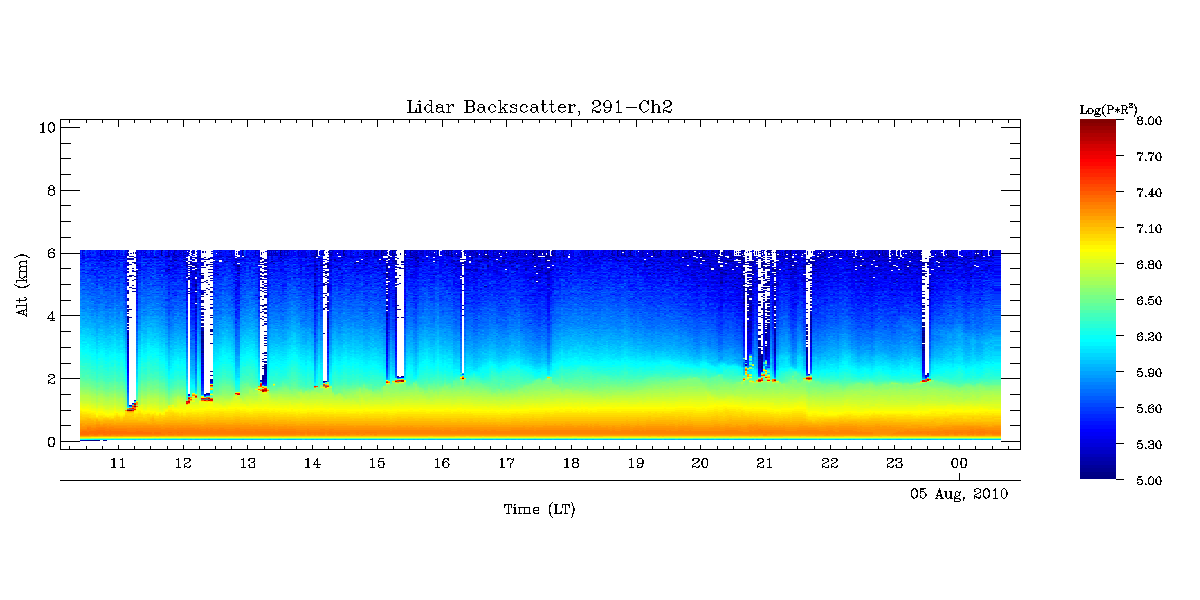Click time axis label 11
This screenshot has height=600, width=1200.
click(x=118, y=464)
